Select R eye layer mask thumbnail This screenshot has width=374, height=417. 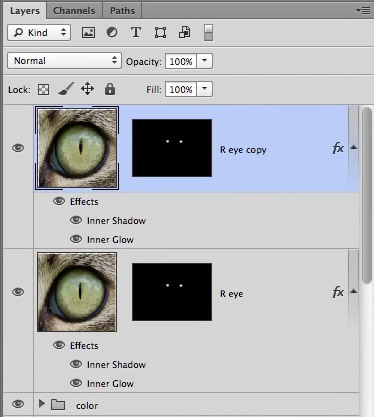(x=172, y=292)
